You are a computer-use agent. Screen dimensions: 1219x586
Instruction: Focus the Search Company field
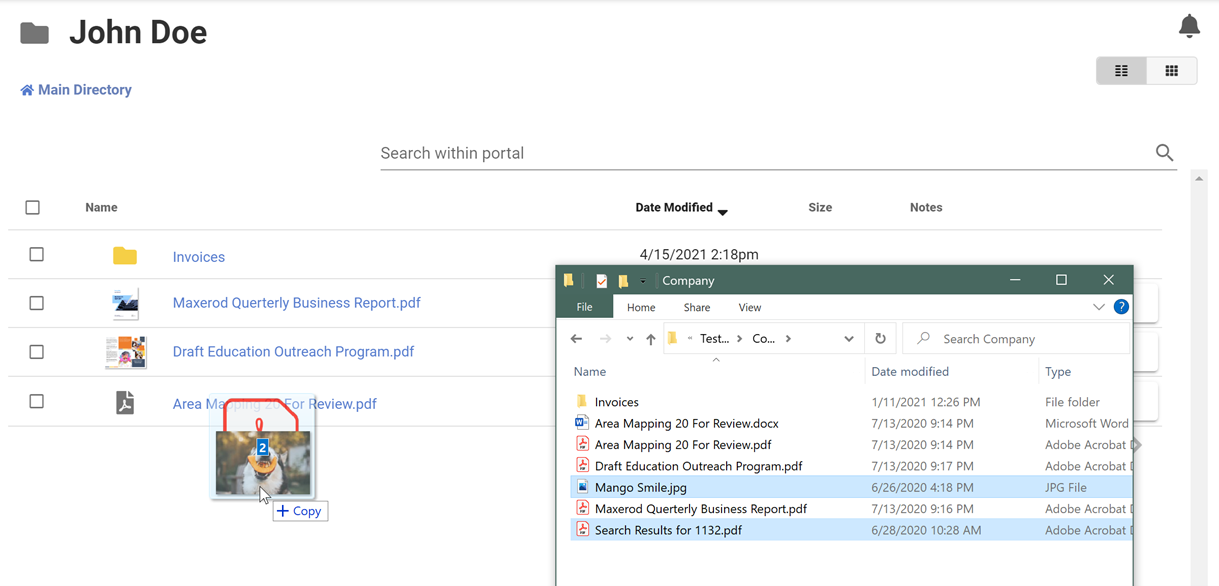point(1017,339)
